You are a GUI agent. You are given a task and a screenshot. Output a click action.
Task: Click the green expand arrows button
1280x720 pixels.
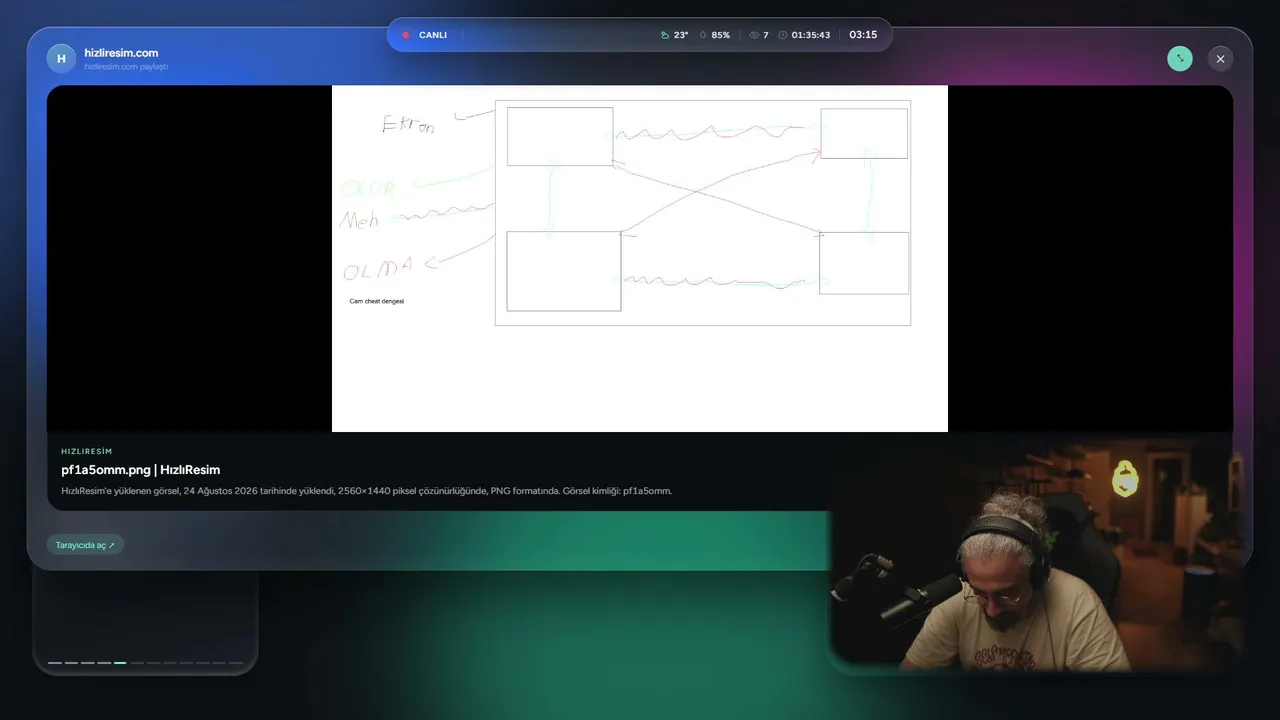pos(1180,59)
